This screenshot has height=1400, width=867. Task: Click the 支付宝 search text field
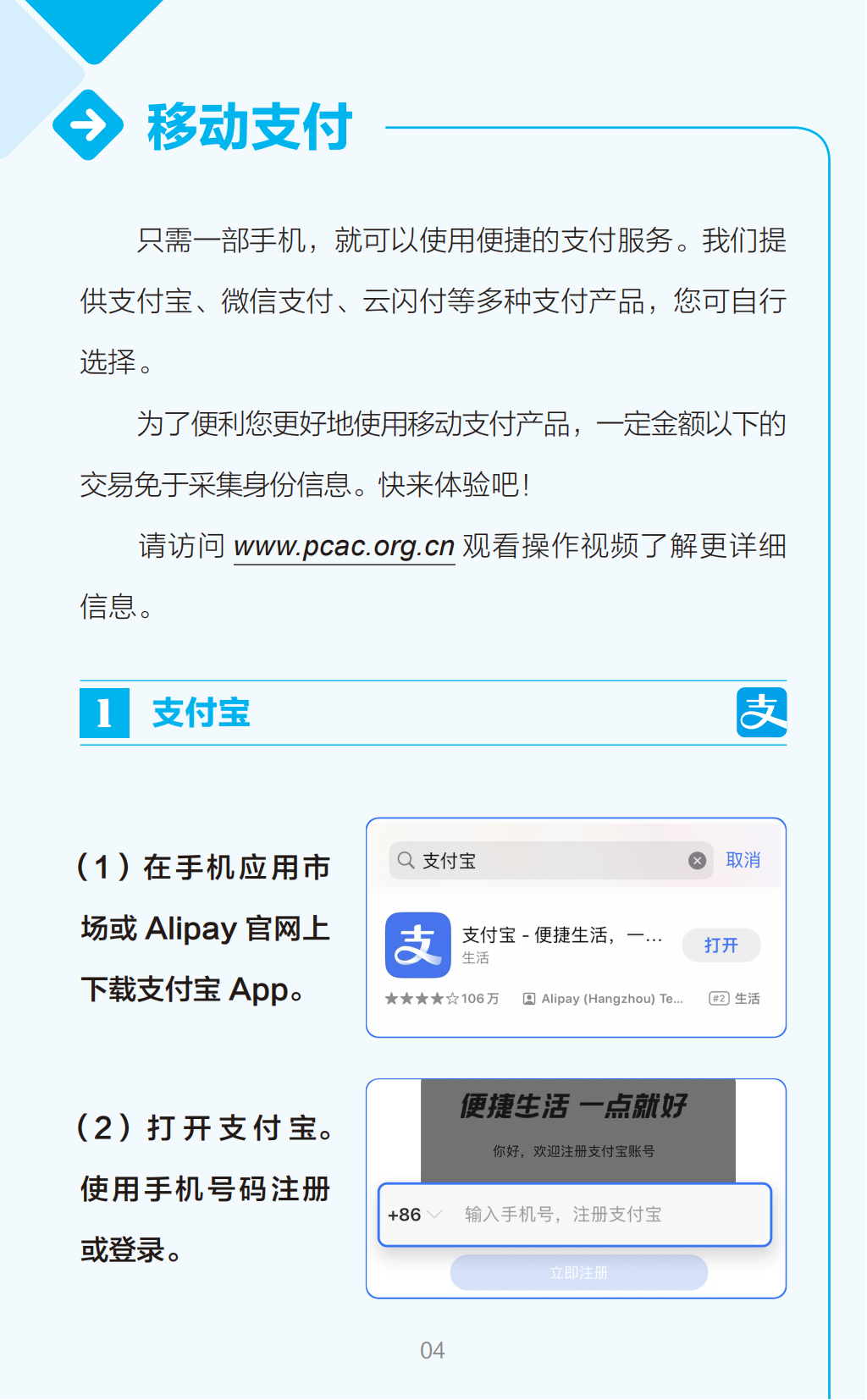click(x=551, y=861)
